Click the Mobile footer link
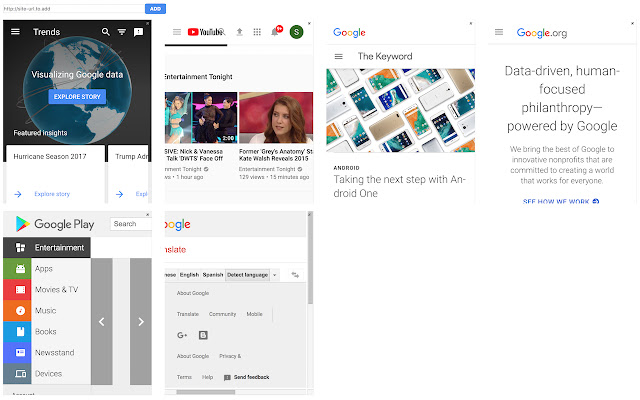Viewport: 640px width, 400px height. (254, 314)
